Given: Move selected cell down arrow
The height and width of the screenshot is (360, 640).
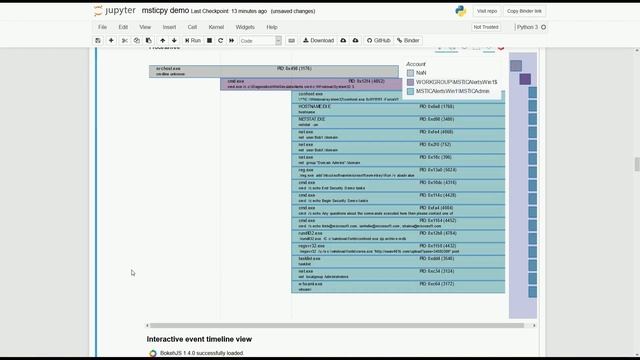Looking at the screenshot, I should point(174,40).
